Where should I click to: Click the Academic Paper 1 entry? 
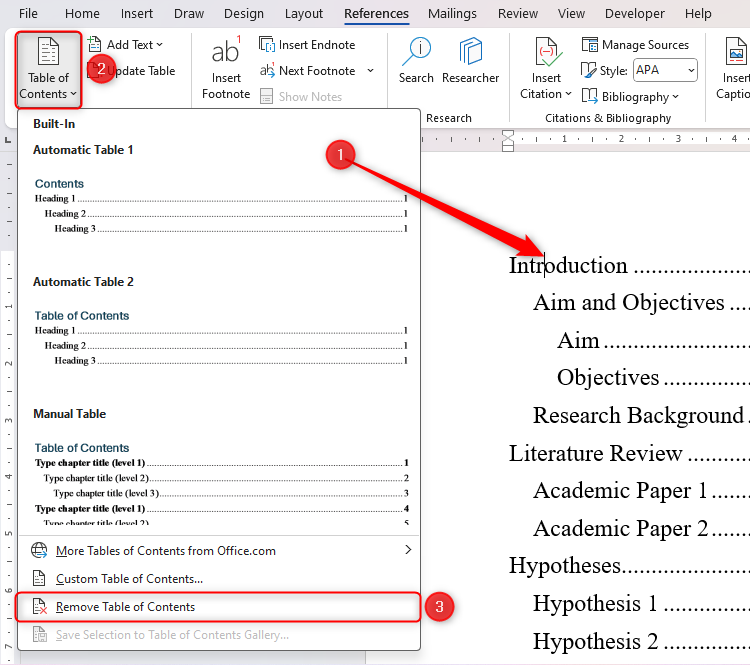coord(620,491)
